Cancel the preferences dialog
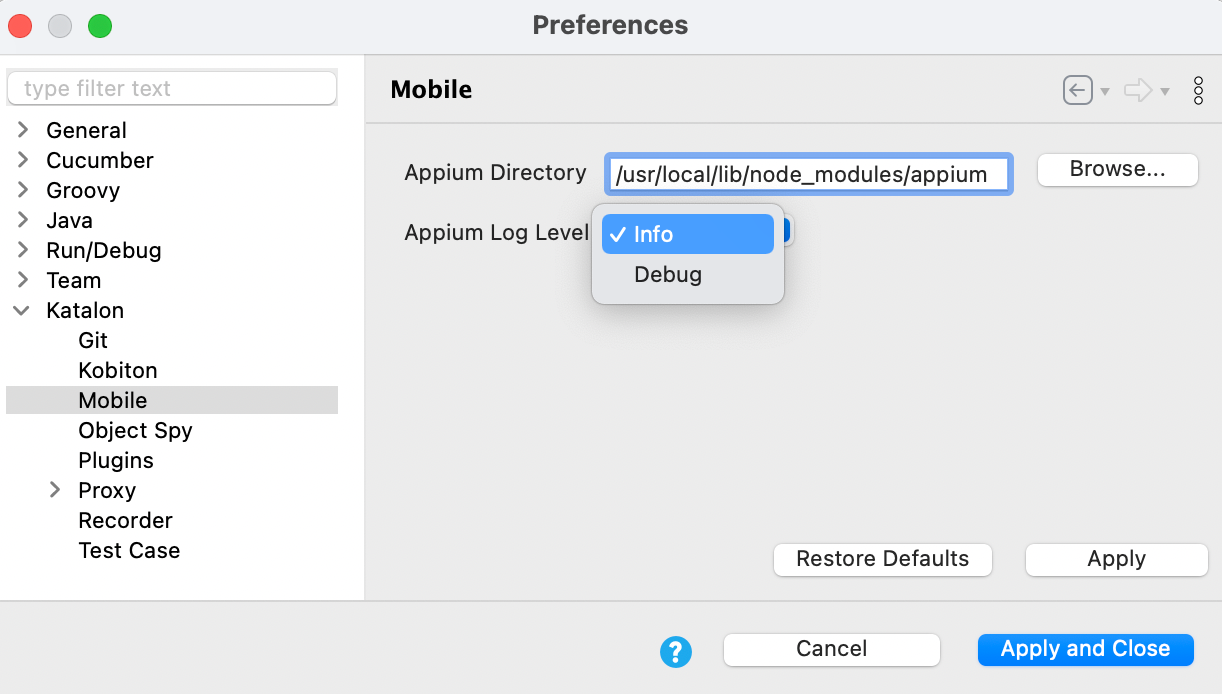Viewport: 1222px width, 694px height. 831,649
